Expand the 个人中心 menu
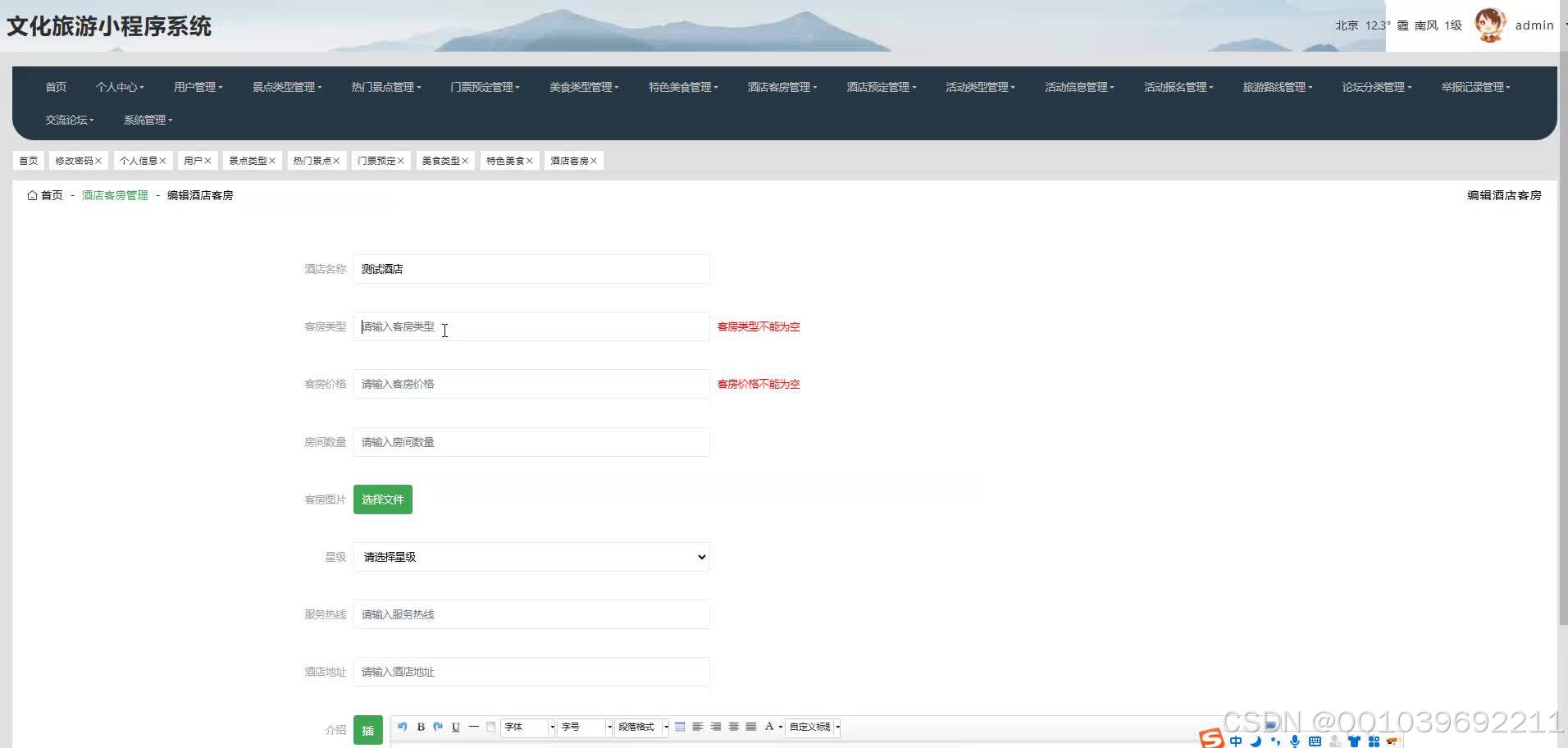This screenshot has width=1568, height=748. [x=120, y=87]
